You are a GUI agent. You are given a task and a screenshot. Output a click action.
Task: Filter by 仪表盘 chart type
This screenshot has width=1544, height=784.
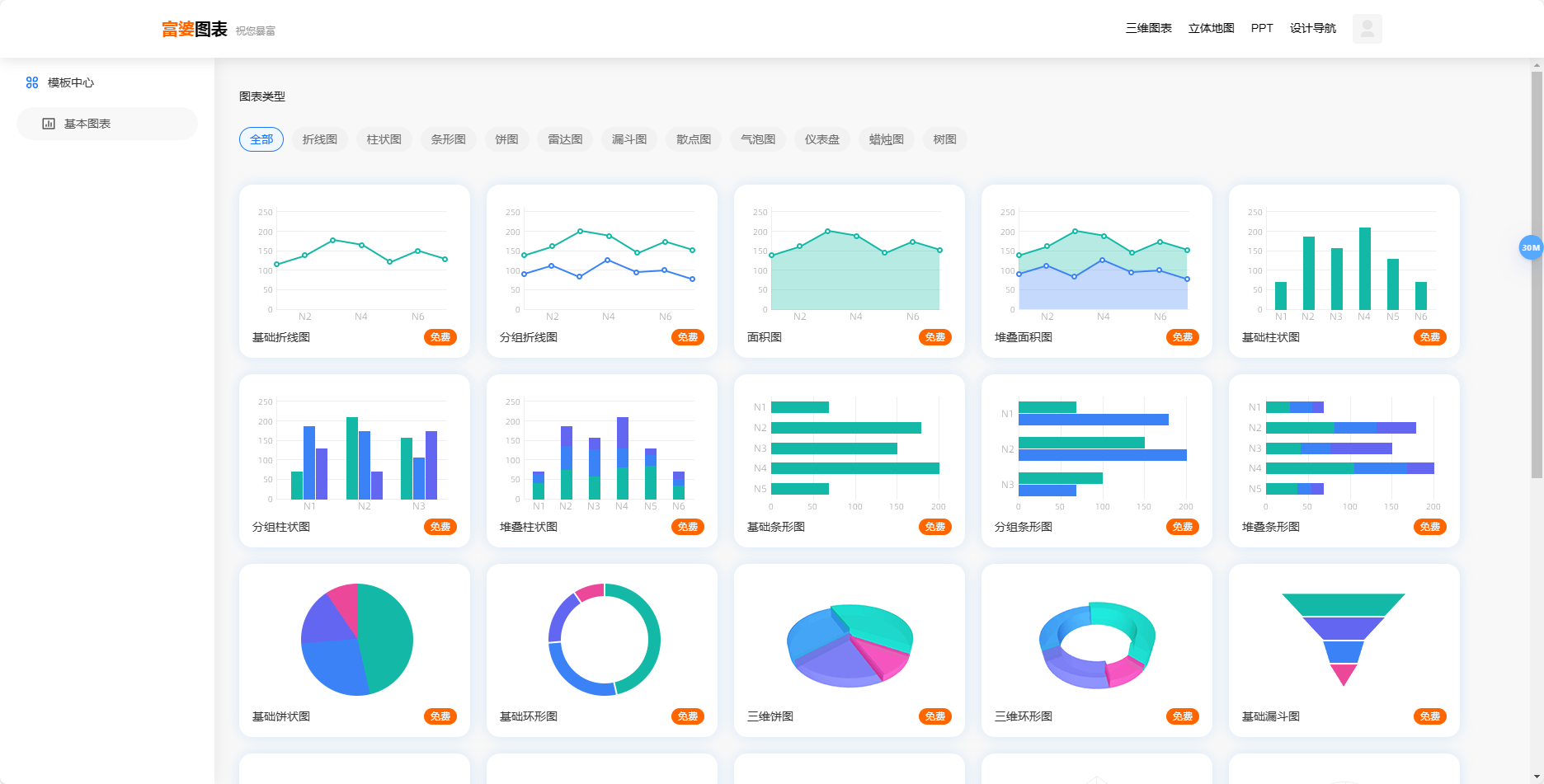[822, 139]
